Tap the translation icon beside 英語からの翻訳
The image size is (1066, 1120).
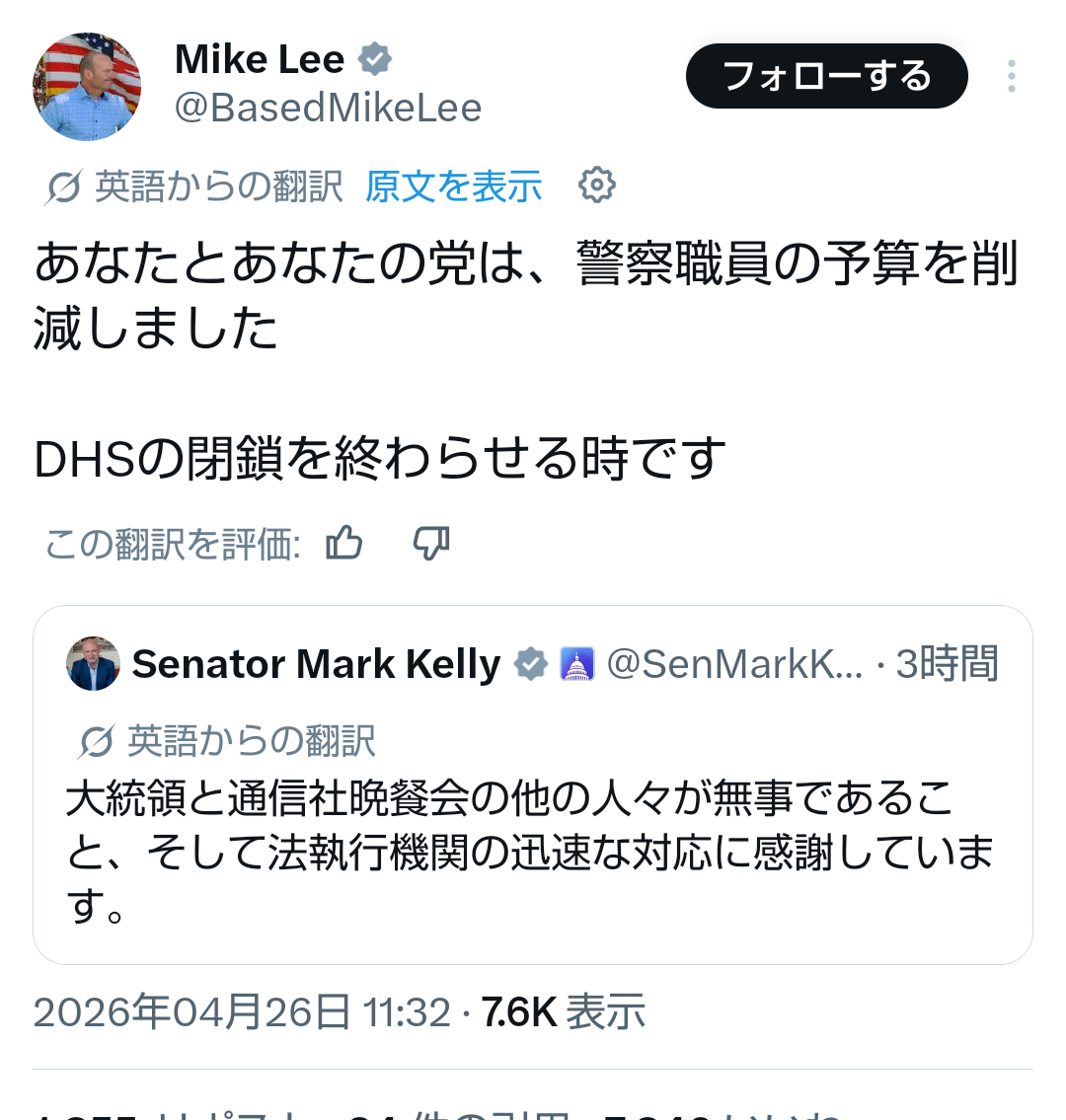pyautogui.click(x=63, y=187)
